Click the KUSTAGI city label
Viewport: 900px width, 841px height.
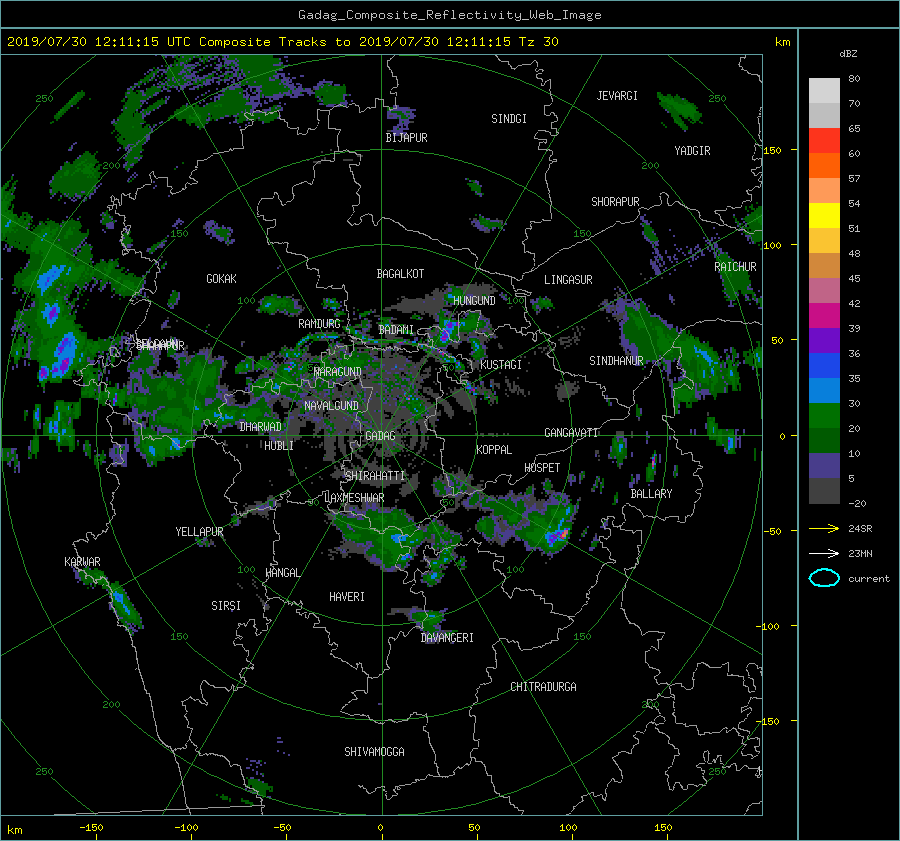(501, 365)
